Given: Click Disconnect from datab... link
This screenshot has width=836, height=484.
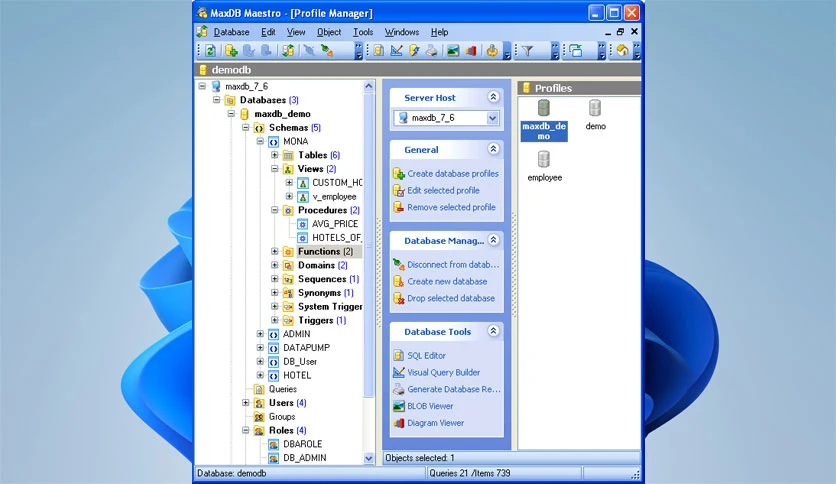Looking at the screenshot, I should coord(453,265).
